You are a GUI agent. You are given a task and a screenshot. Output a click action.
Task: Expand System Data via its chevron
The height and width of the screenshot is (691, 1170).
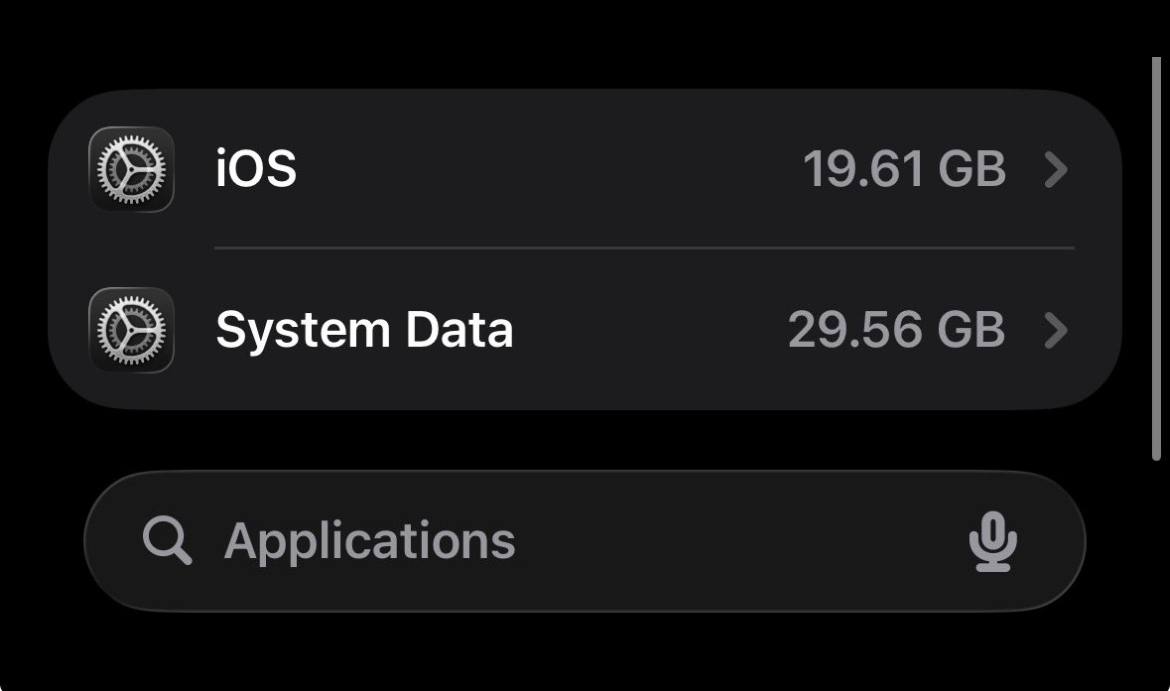point(1055,330)
